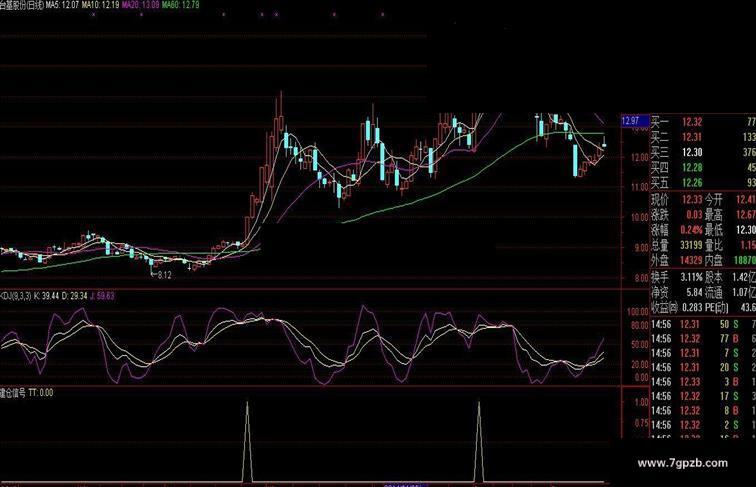Viewport: 756px width, 487px height.
Task: Select the 买三 row price 12.30
Action: (x=692, y=152)
